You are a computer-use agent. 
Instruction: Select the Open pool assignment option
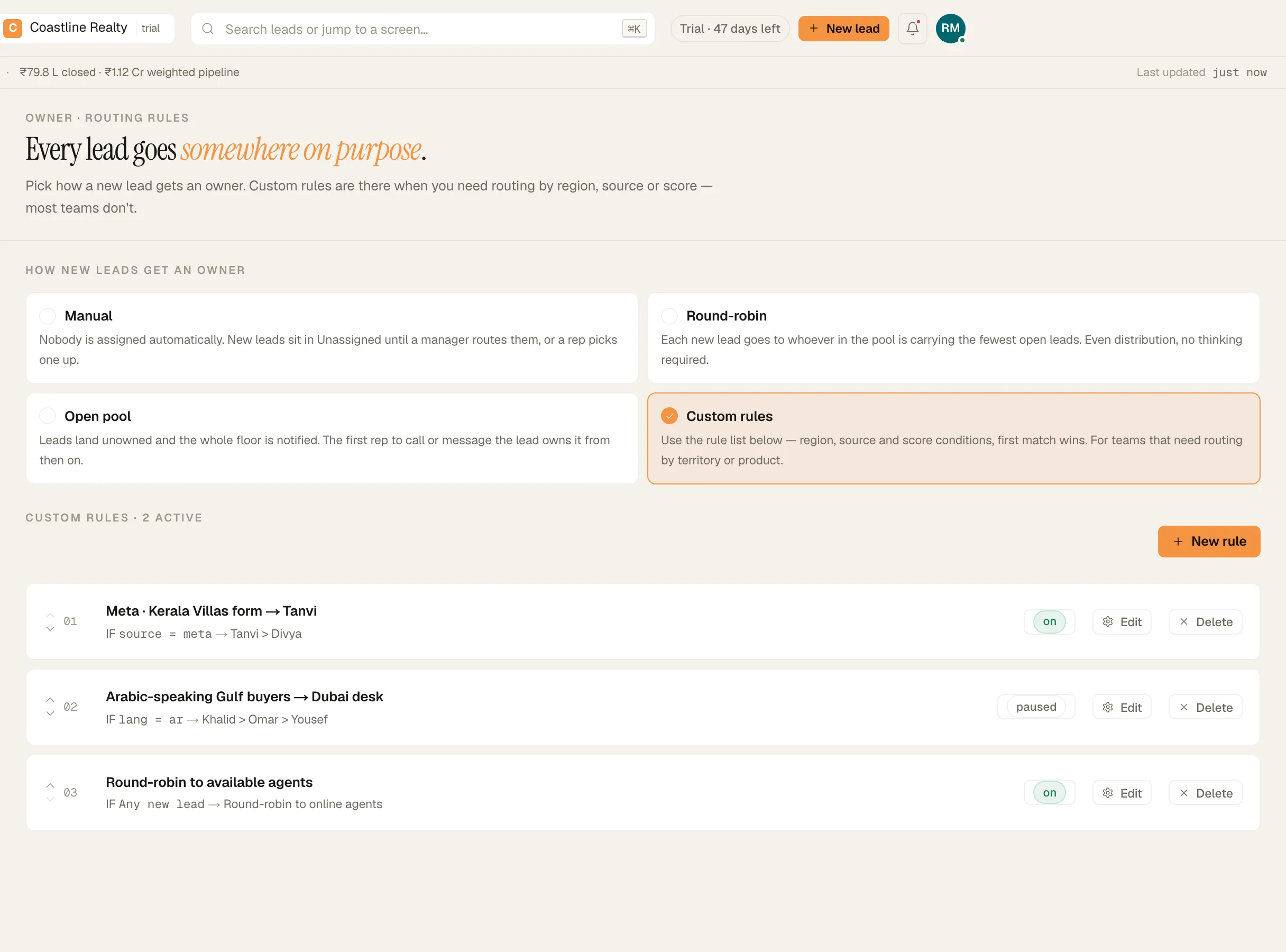[332, 438]
